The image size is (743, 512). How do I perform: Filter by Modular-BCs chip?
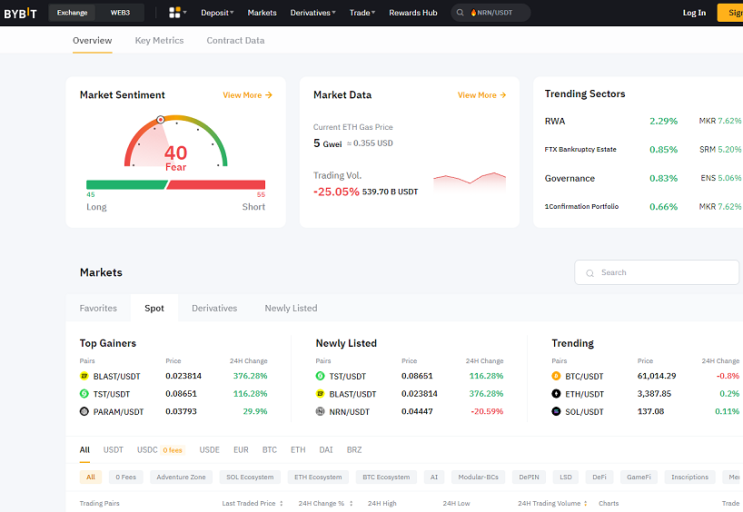click(x=478, y=477)
